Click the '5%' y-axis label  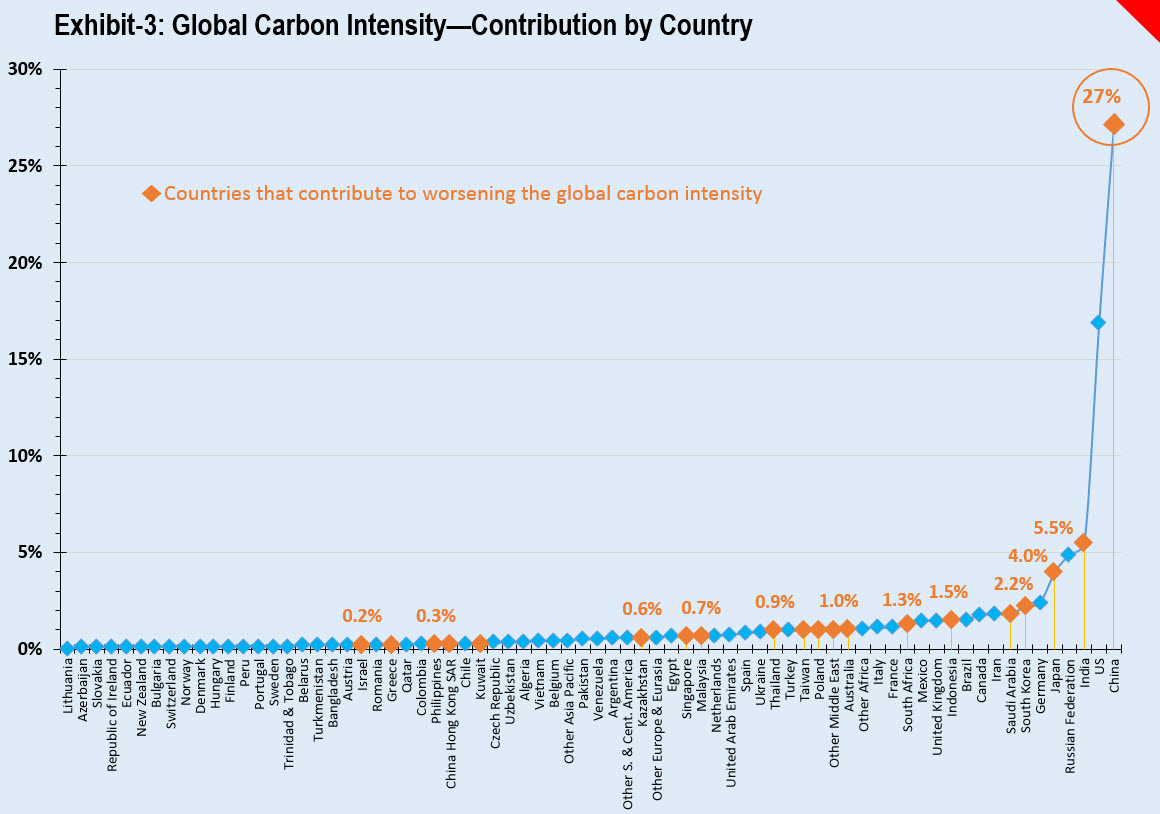[30, 553]
